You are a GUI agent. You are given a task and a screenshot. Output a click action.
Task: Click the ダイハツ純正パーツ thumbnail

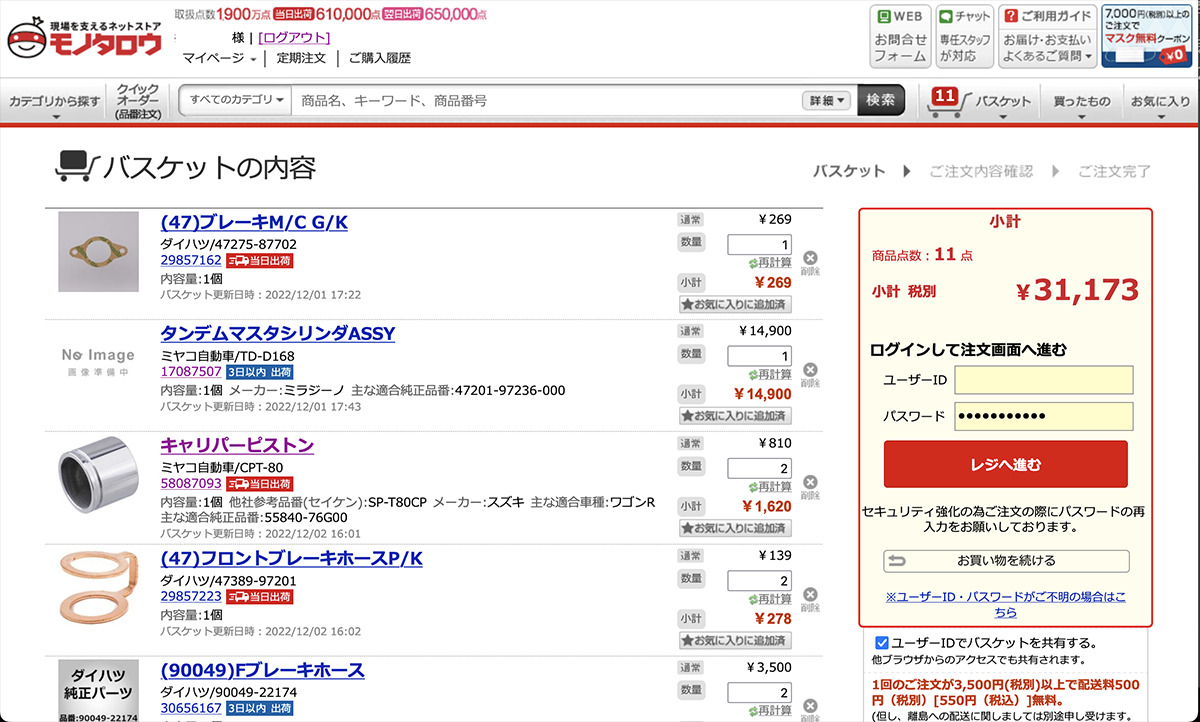pos(98,691)
